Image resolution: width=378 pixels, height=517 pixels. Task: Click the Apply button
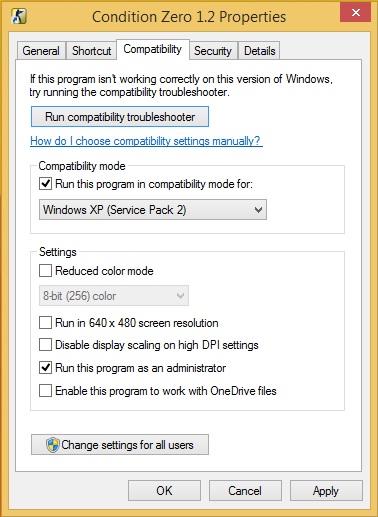coord(326,490)
